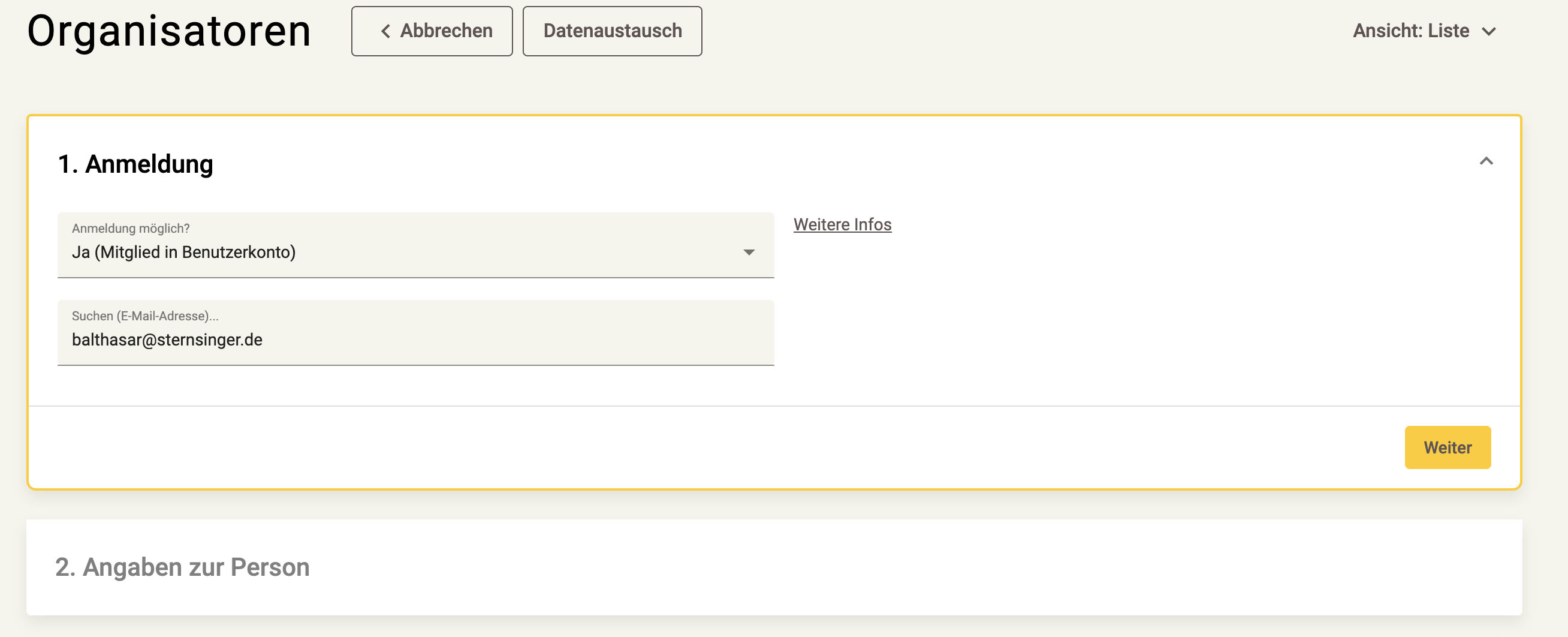Viewport: 1568px width, 637px height.
Task: Open the Datenaustausch button
Action: tap(612, 31)
